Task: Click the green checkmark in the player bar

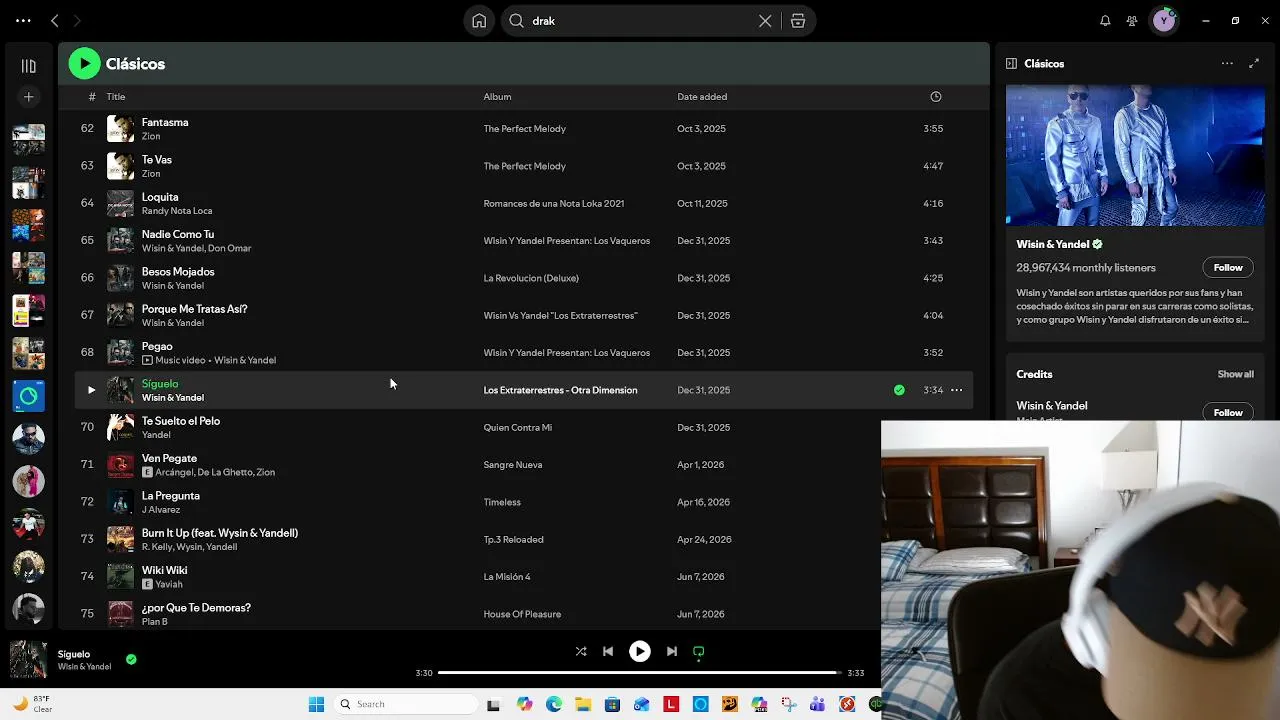Action: pyautogui.click(x=131, y=660)
